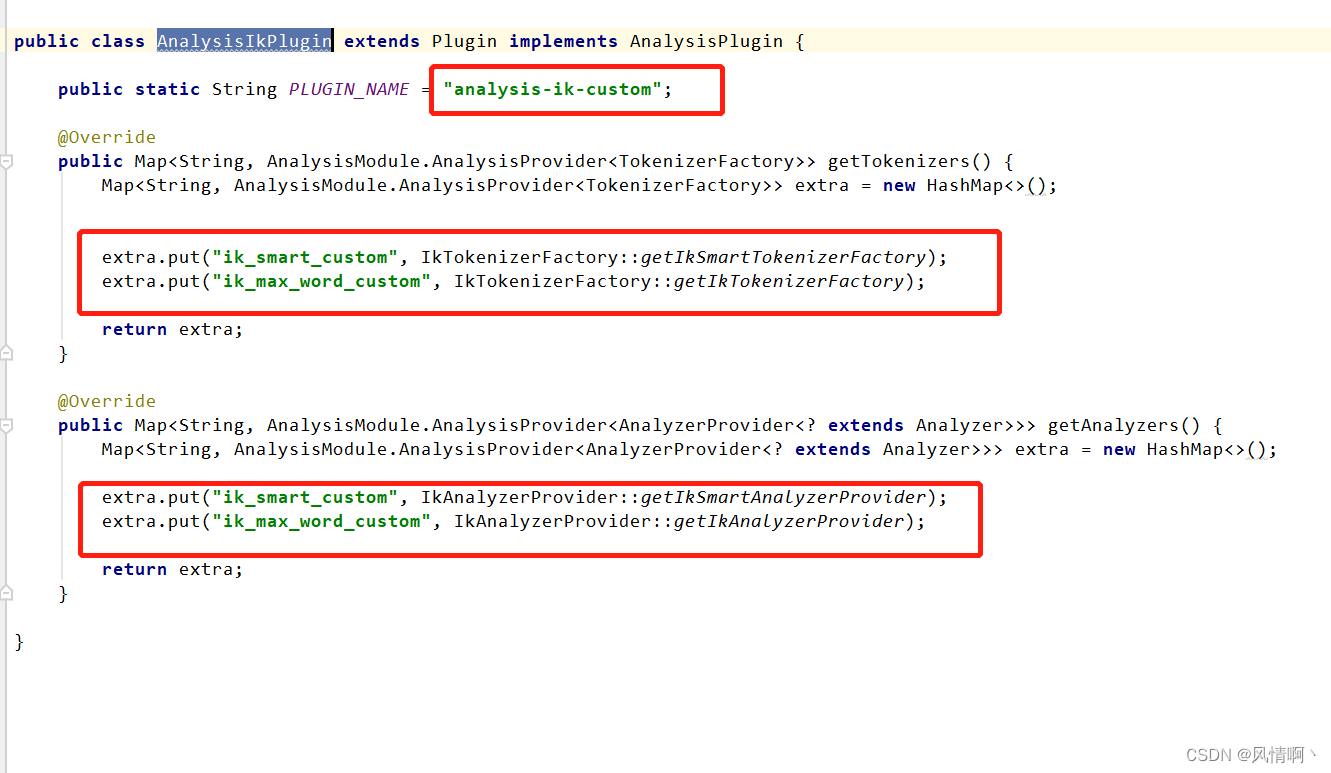
Task: Click "ik_max_word_custom" string in the IkTokenizerFactory line
Action: coord(321,281)
